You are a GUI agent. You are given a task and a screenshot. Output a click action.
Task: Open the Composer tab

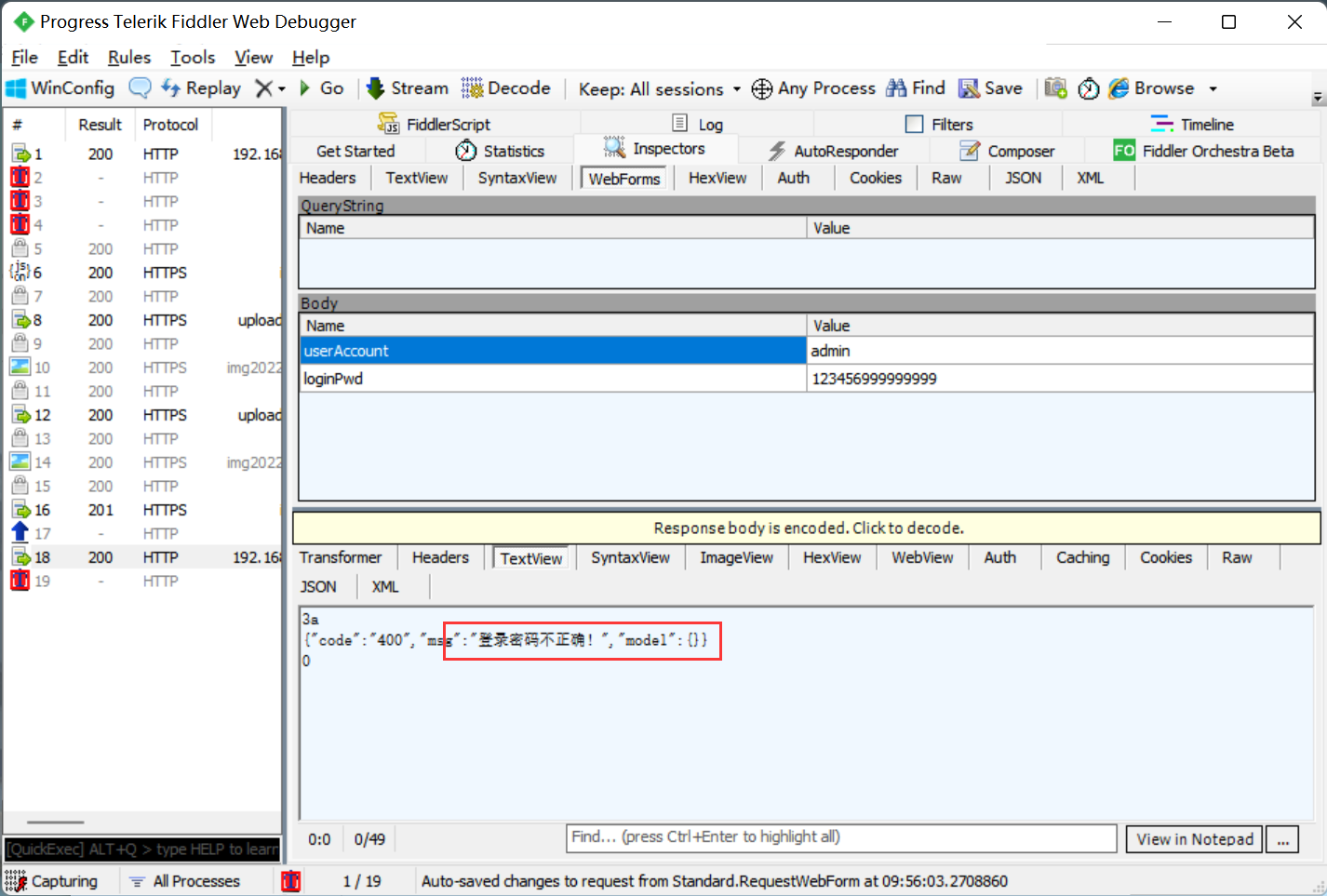tap(1007, 151)
